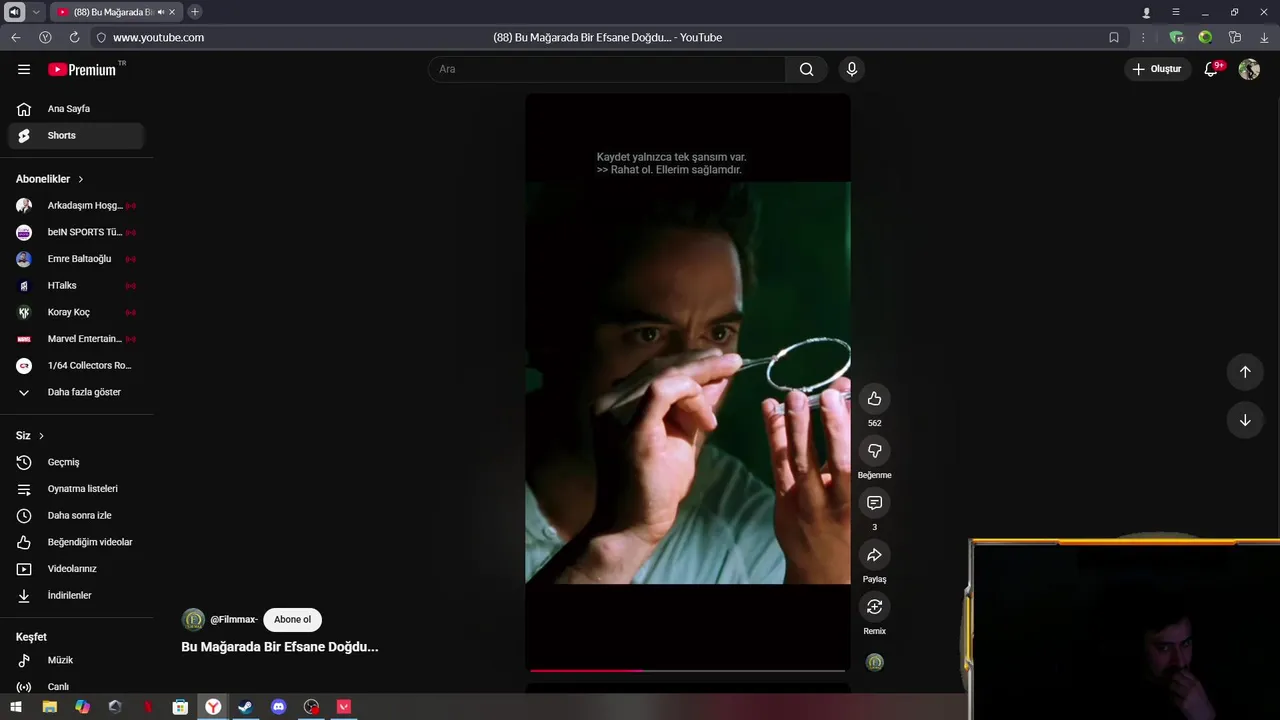Open Koray Koç channel
Screen dimensions: 1280x720
click(x=76, y=312)
